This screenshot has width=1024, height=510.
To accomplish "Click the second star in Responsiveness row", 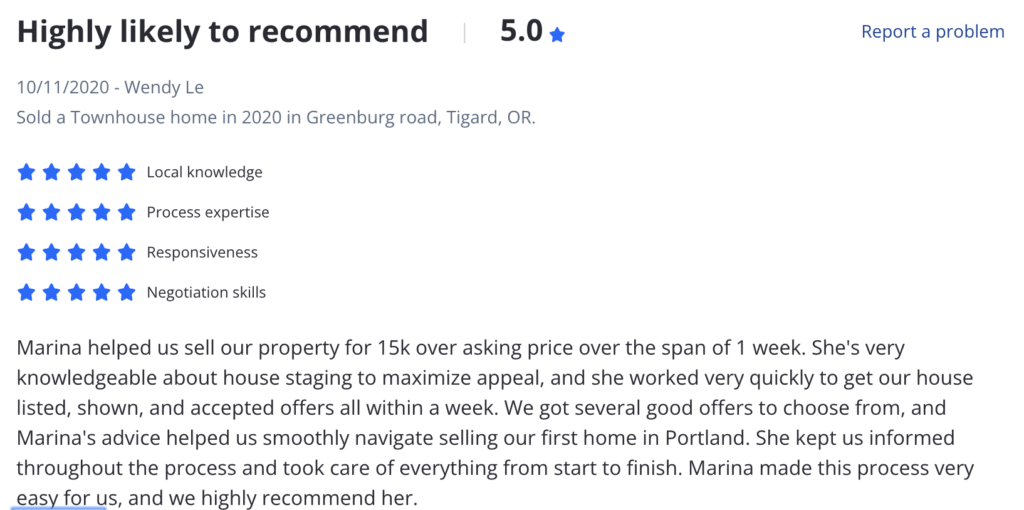I will (x=51, y=252).
